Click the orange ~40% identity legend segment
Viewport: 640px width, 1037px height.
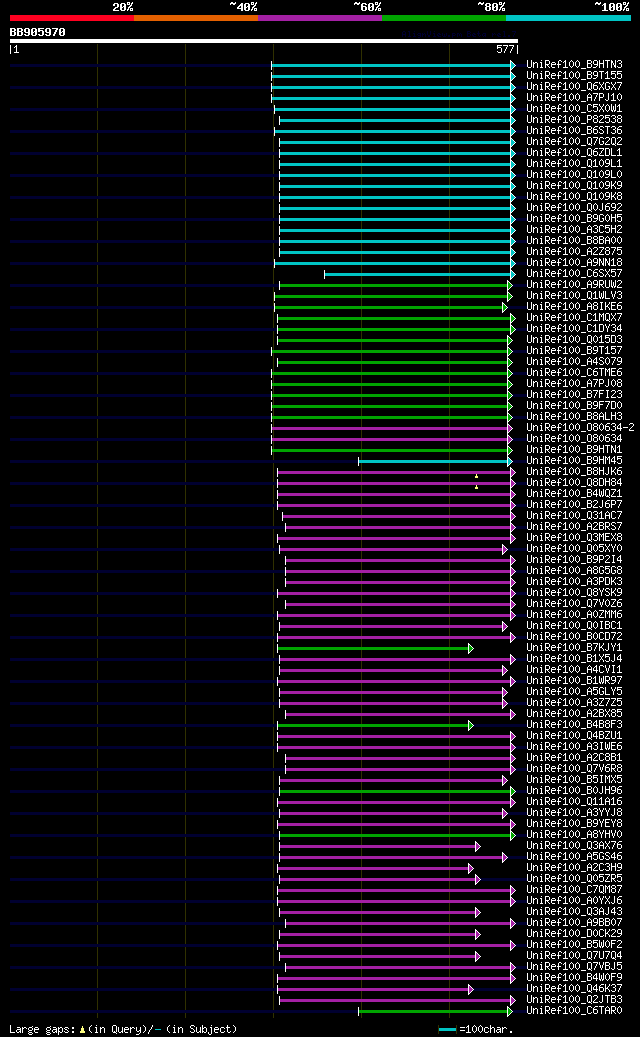[196, 18]
